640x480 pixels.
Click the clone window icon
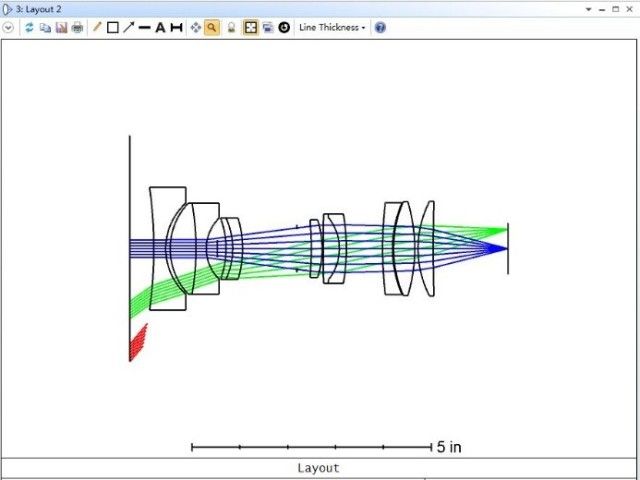point(268,28)
